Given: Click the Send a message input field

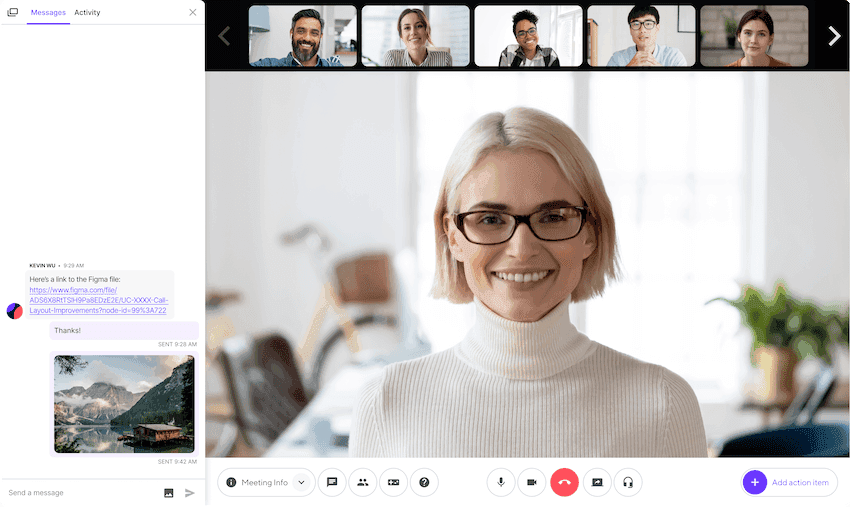Looking at the screenshot, I should coord(80,493).
